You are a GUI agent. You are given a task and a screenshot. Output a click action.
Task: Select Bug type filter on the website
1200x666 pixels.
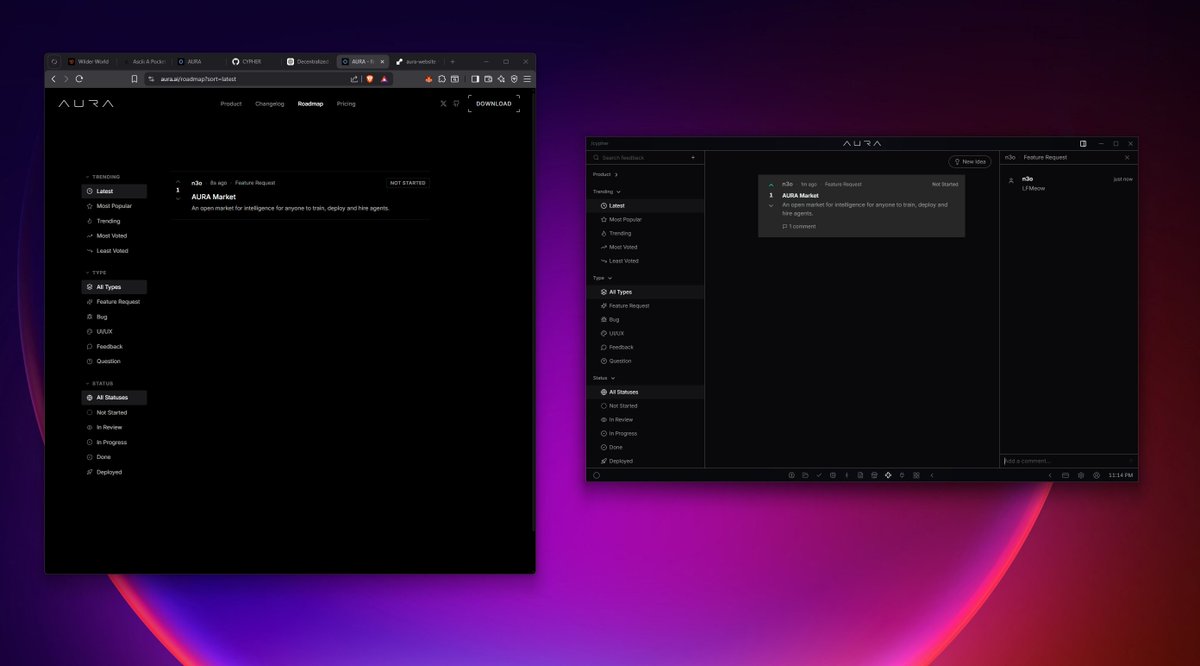[x=114, y=317]
